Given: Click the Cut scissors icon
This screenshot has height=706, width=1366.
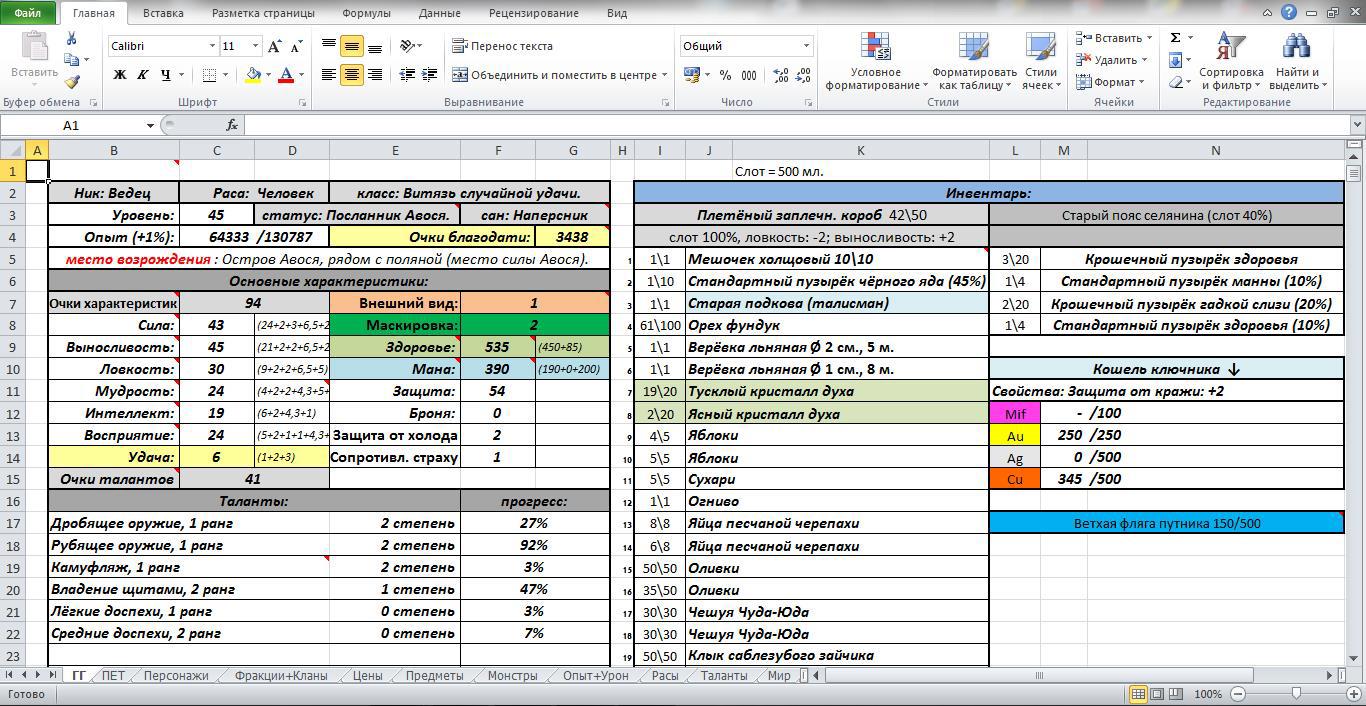Looking at the screenshot, I should tap(71, 38).
